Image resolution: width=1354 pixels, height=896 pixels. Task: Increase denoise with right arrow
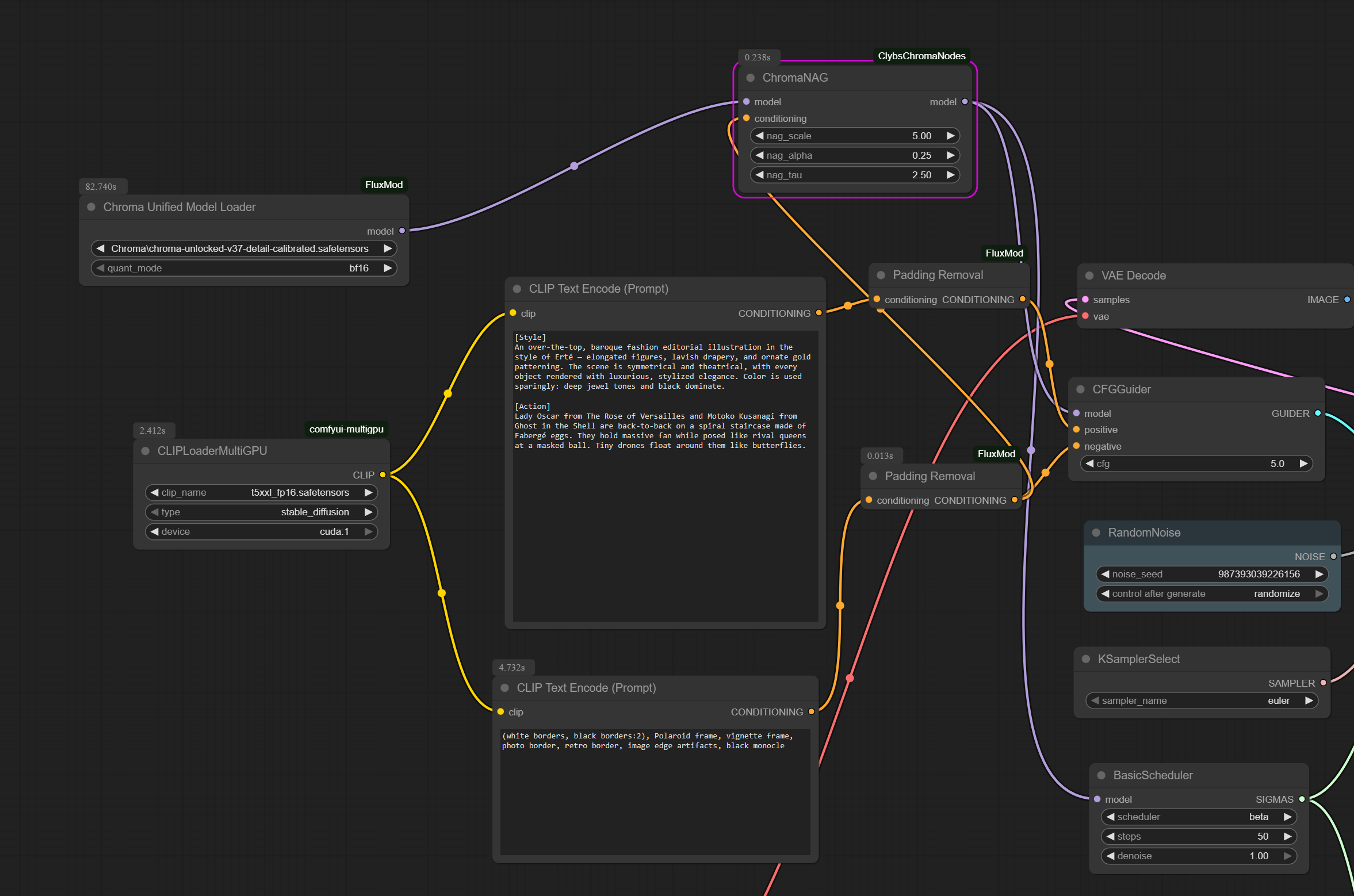point(1287,856)
